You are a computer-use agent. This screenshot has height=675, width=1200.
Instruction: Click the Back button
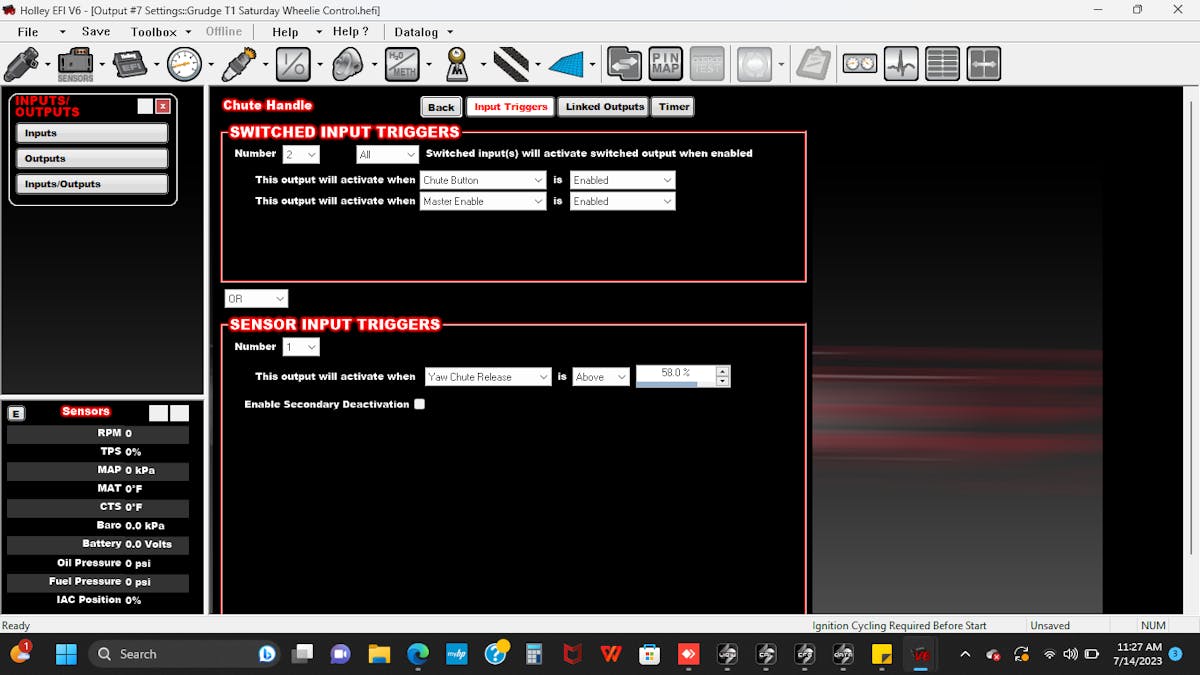coord(441,107)
